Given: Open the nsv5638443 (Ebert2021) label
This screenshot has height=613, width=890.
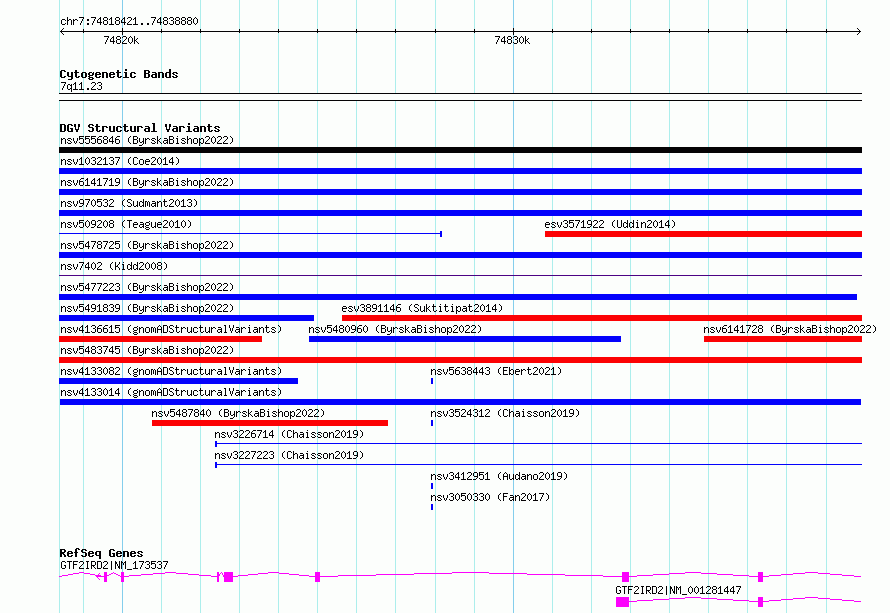Looking at the screenshot, I should (496, 371).
